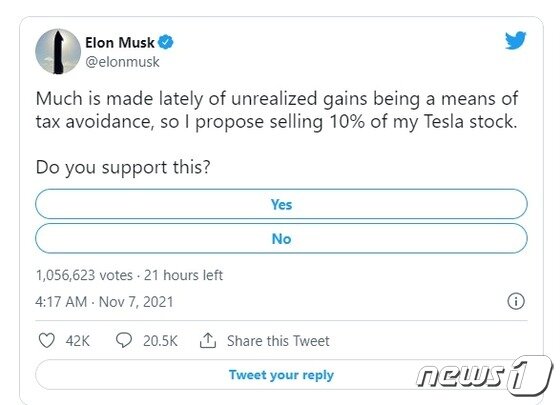Like the tweet with heart icon
The height and width of the screenshot is (405, 560).
point(46,340)
